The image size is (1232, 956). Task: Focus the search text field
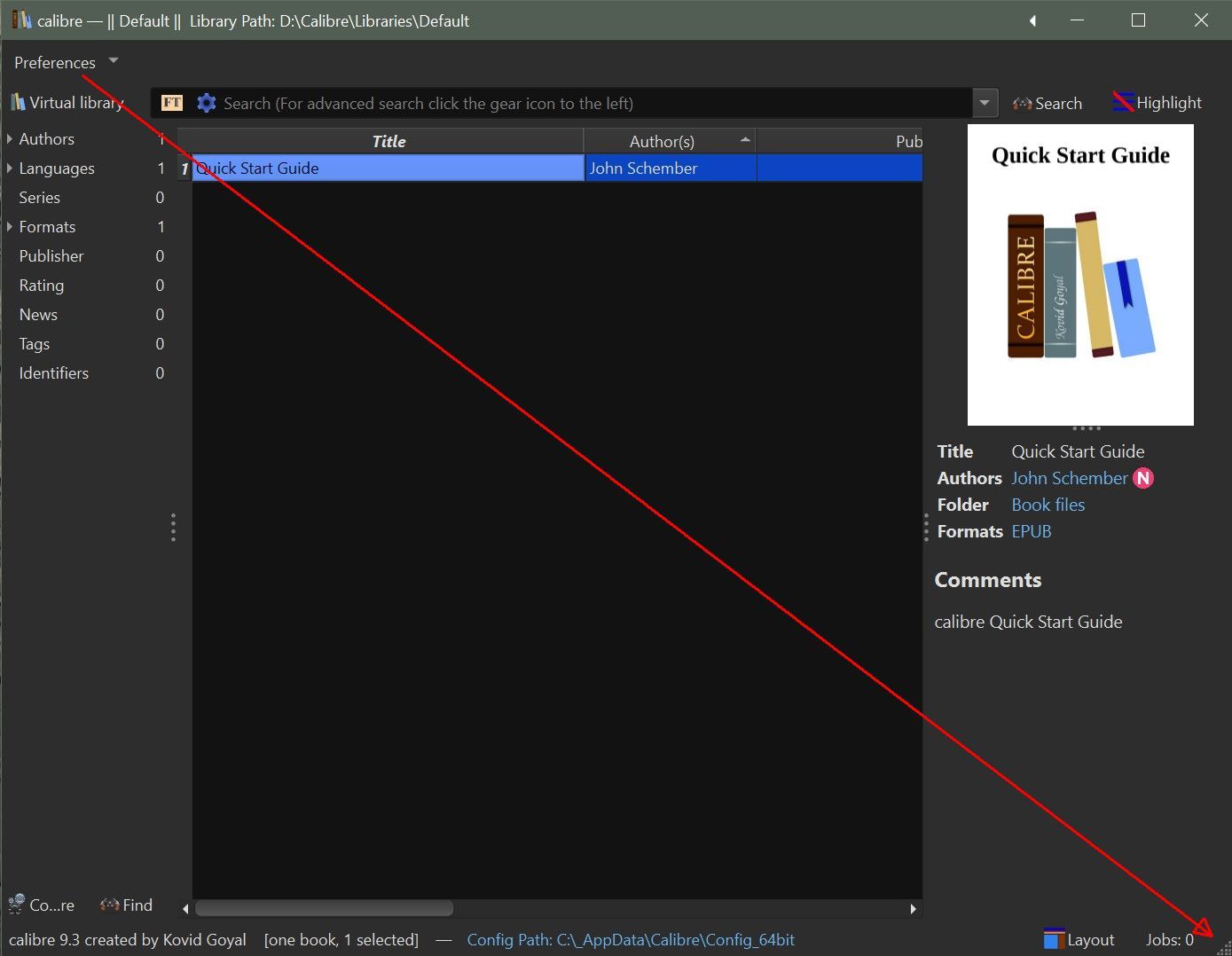tap(595, 104)
